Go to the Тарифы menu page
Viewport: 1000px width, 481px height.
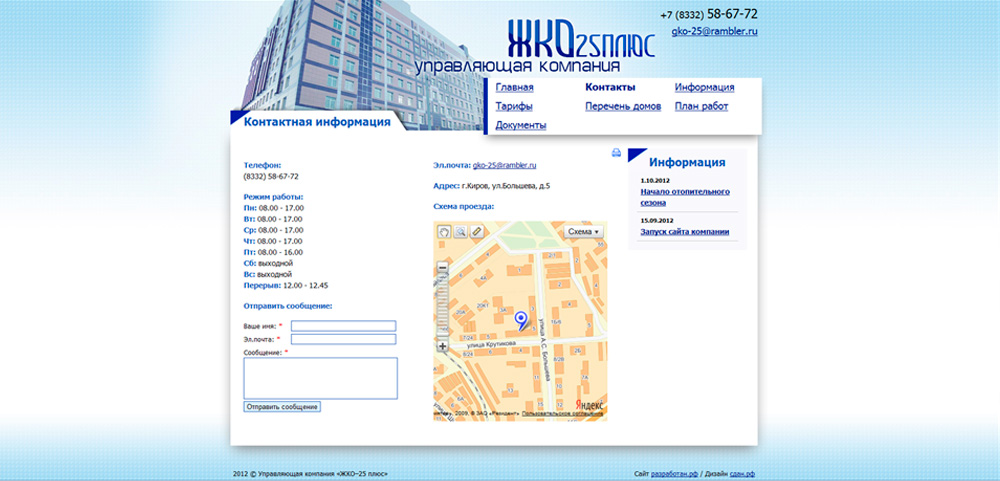513,106
